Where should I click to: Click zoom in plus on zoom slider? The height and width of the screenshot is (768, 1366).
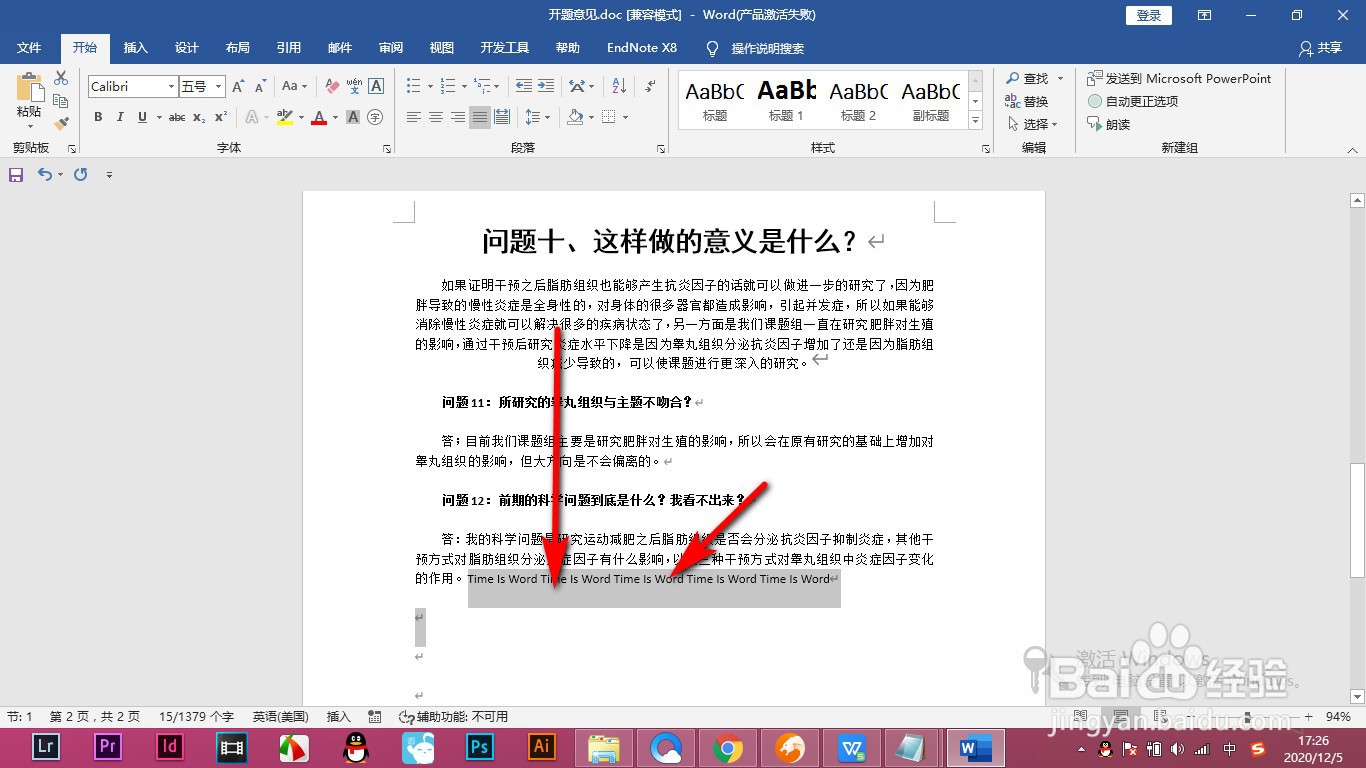point(1308,717)
